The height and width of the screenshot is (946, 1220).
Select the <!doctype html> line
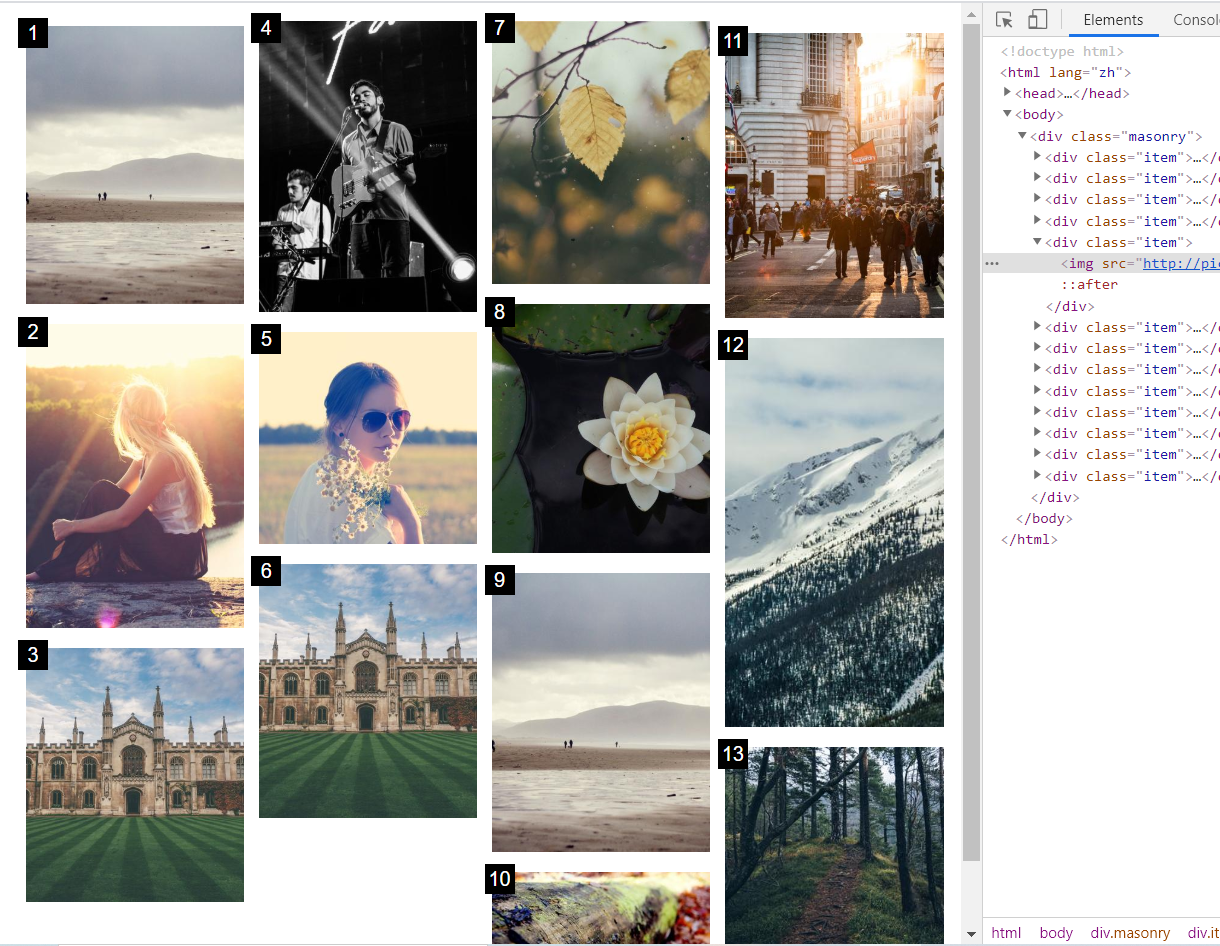(x=1063, y=51)
